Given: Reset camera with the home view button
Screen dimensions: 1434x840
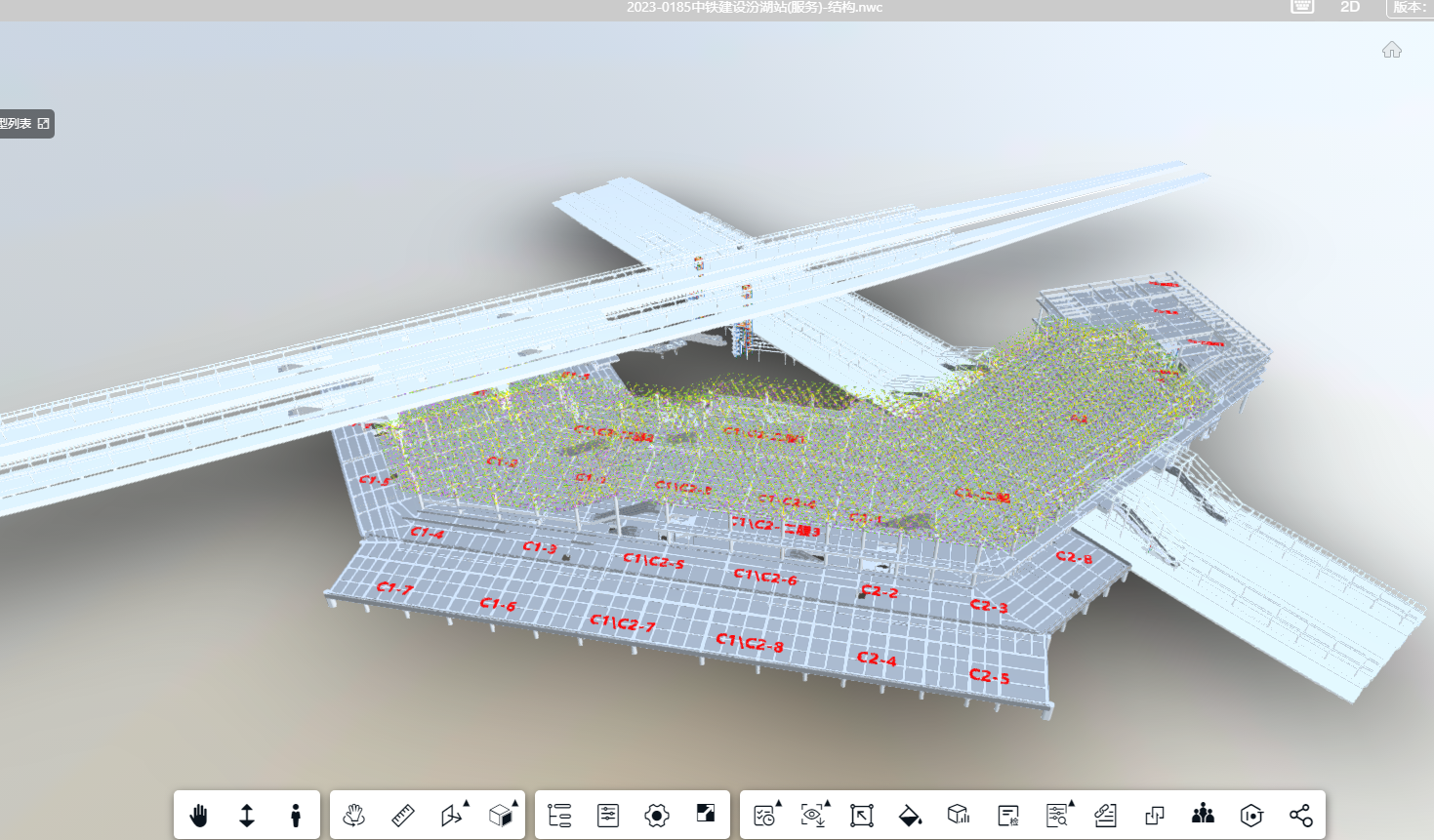Looking at the screenshot, I should (x=1391, y=50).
